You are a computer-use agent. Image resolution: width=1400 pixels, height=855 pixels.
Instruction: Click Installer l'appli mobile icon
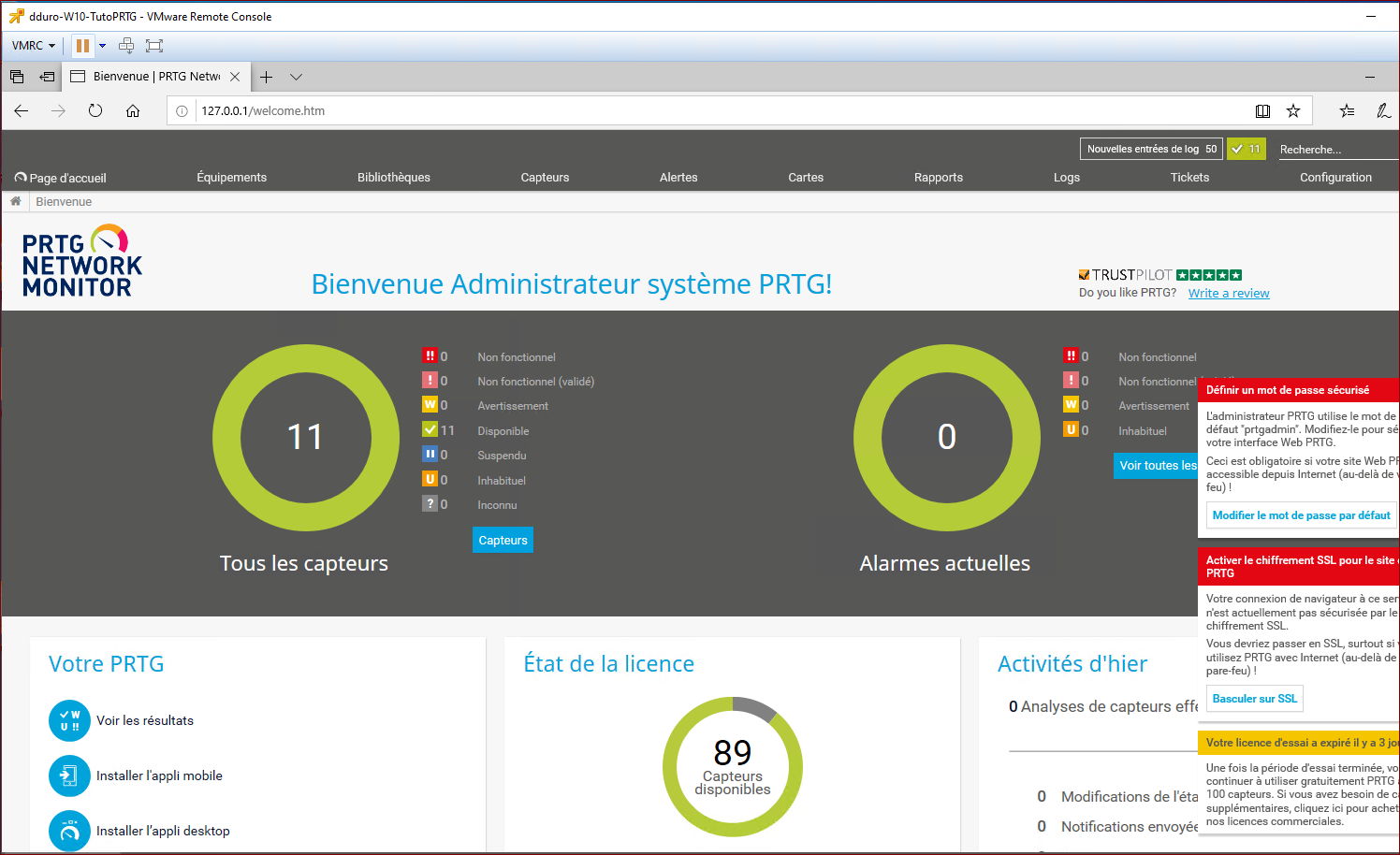pyautogui.click(x=69, y=775)
